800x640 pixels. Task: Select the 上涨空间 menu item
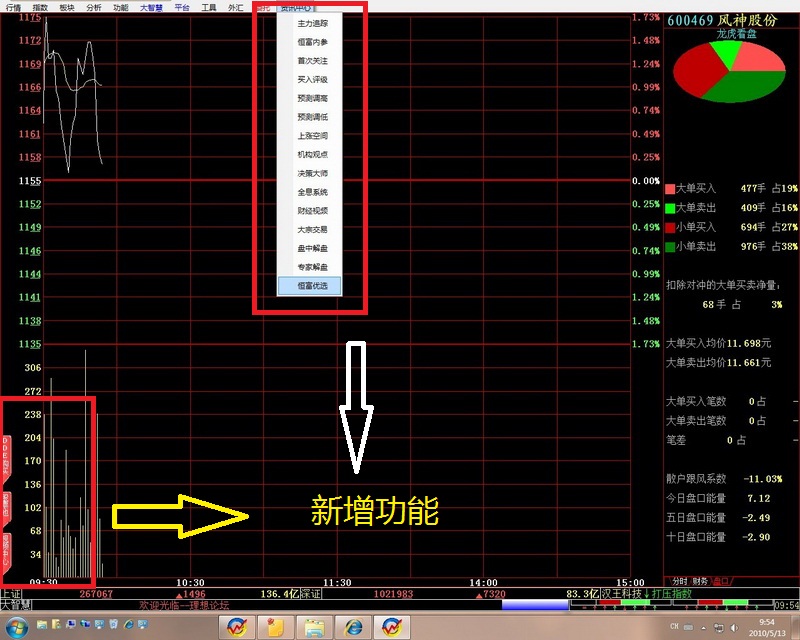(x=310, y=136)
